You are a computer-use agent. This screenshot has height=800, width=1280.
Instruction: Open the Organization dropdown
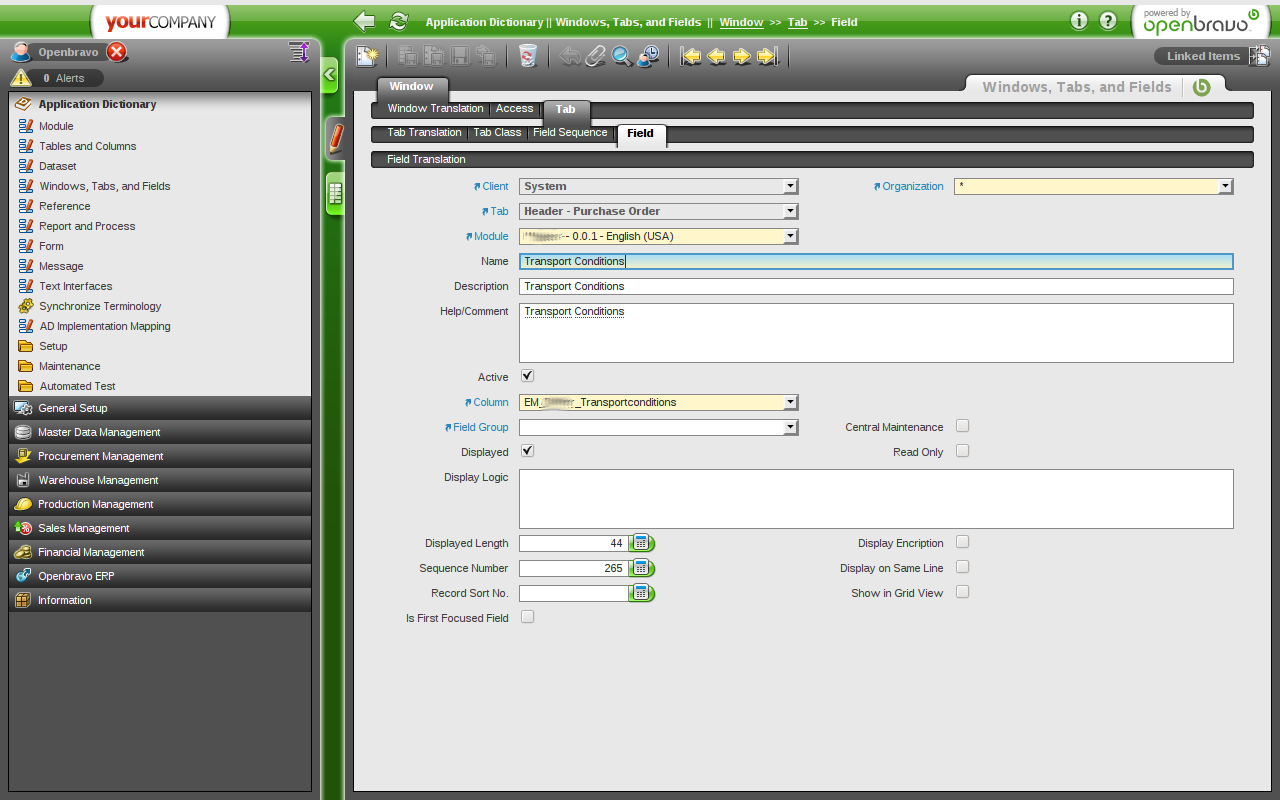(1225, 186)
